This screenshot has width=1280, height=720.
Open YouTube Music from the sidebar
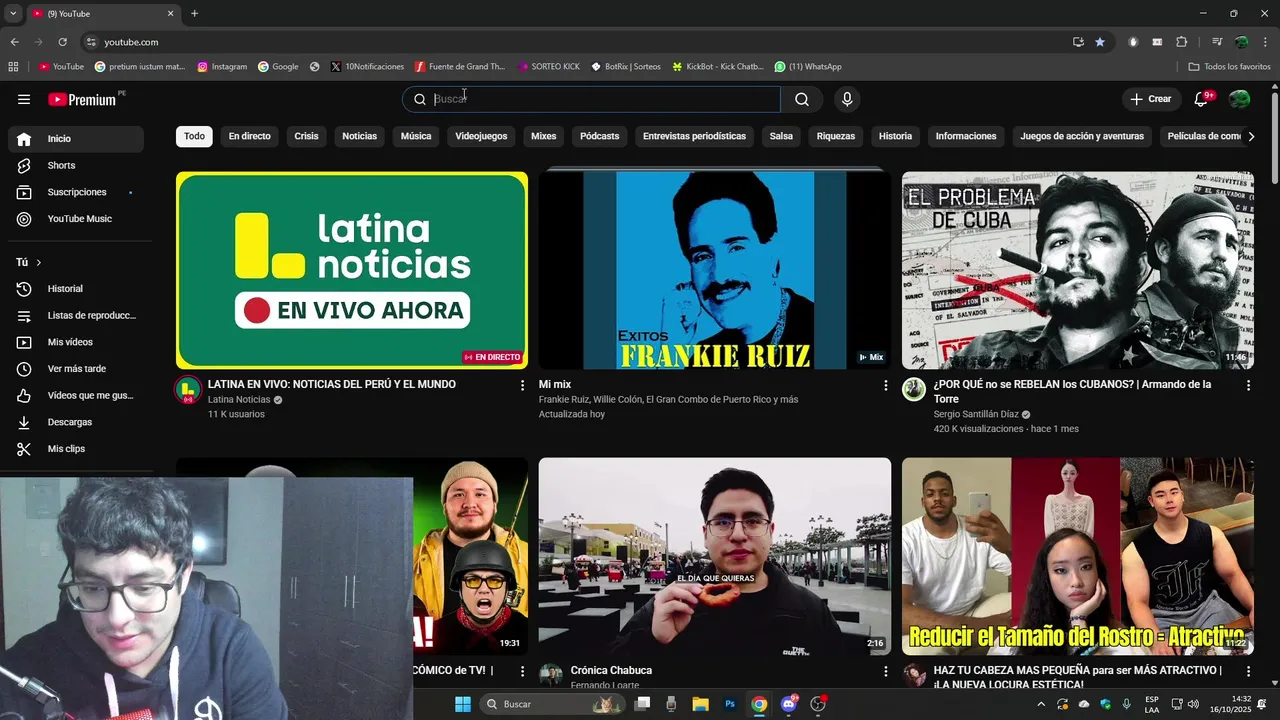(x=76, y=219)
